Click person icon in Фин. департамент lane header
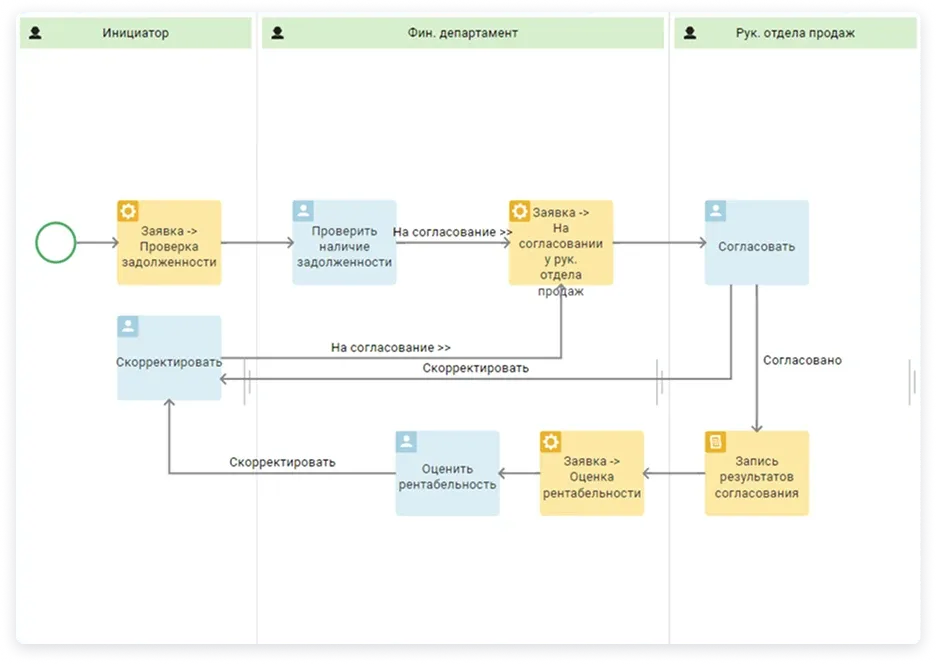The height and width of the screenshot is (664, 937). point(277,33)
